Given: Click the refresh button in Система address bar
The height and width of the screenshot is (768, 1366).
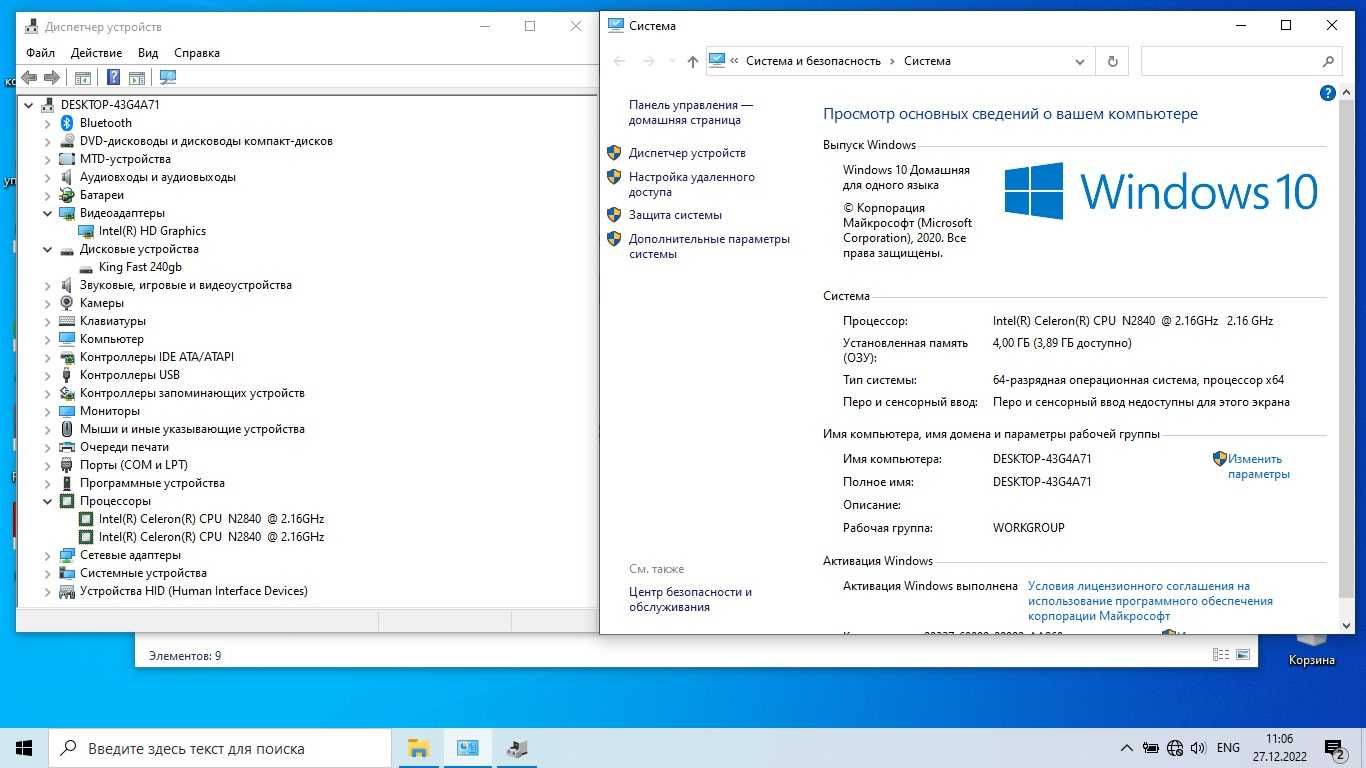Looking at the screenshot, I should [1112, 61].
